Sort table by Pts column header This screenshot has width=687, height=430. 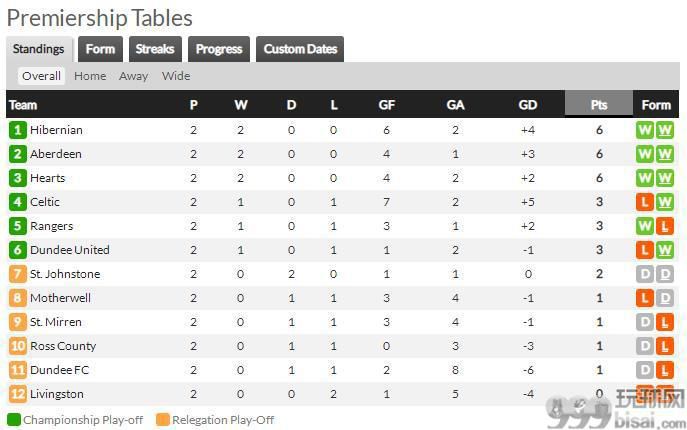(599, 104)
